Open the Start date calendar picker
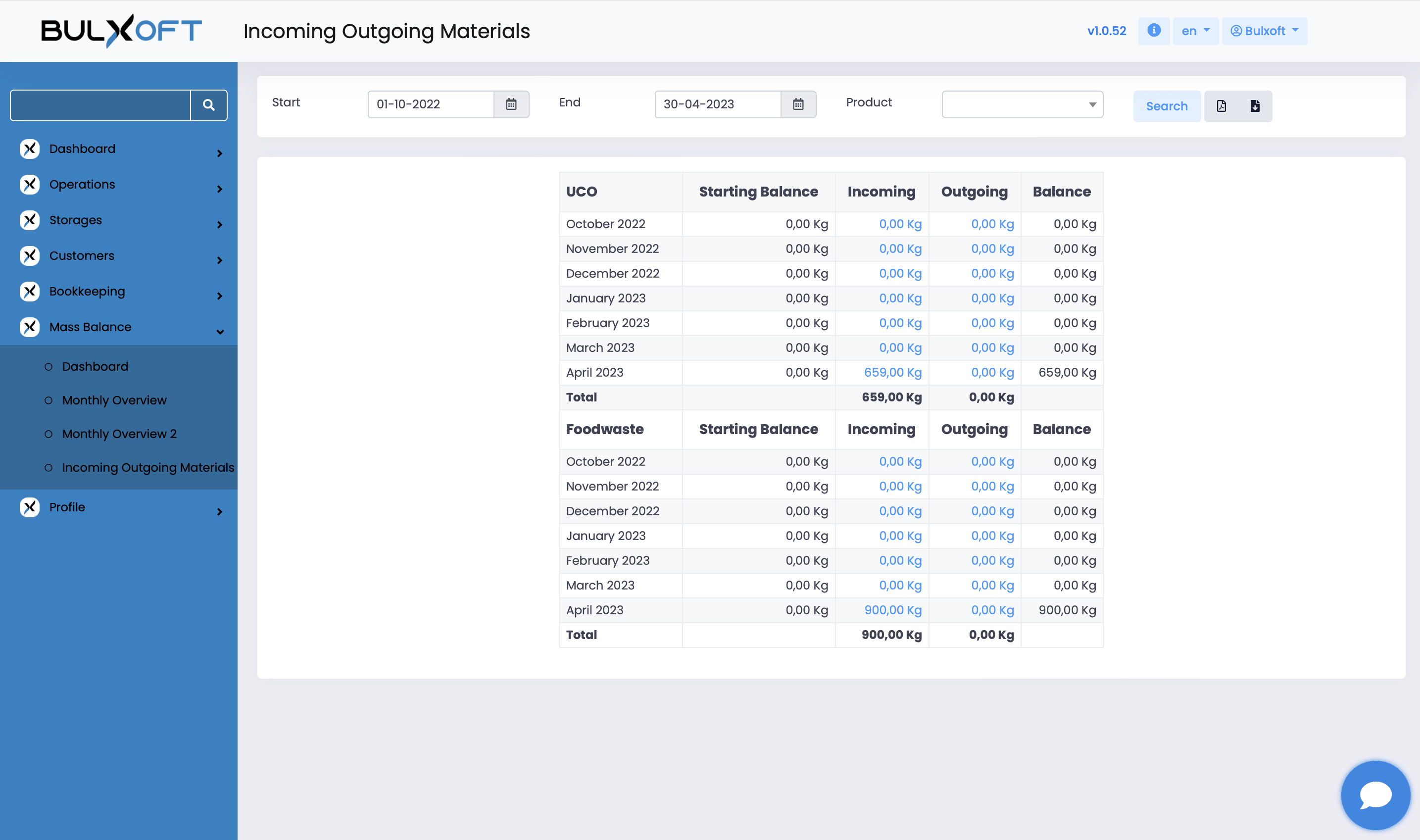This screenshot has height=840, width=1420. [x=511, y=104]
